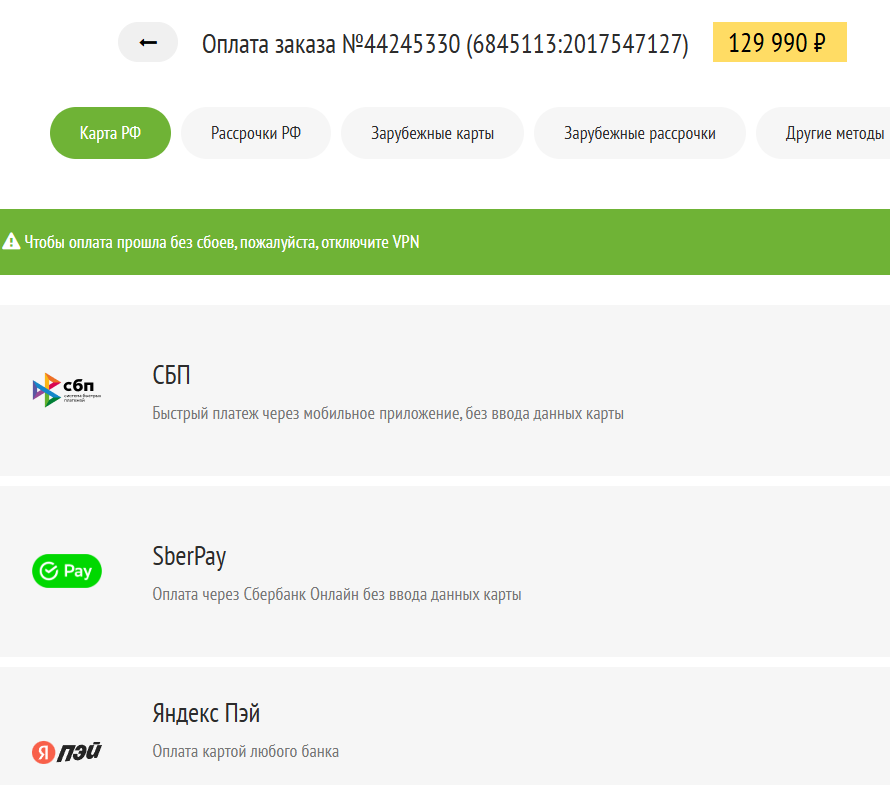The width and height of the screenshot is (890, 785).
Task: Click the yellow 129 990 ₽ price badge
Action: (779, 42)
